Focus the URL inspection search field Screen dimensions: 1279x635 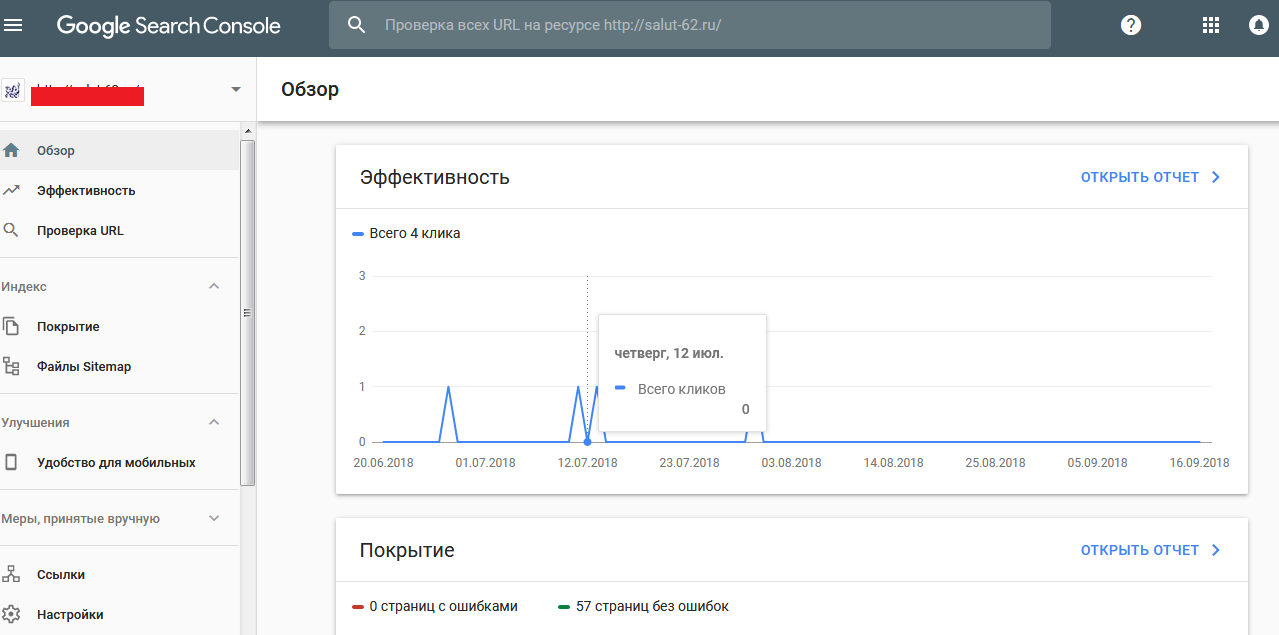tap(690, 25)
